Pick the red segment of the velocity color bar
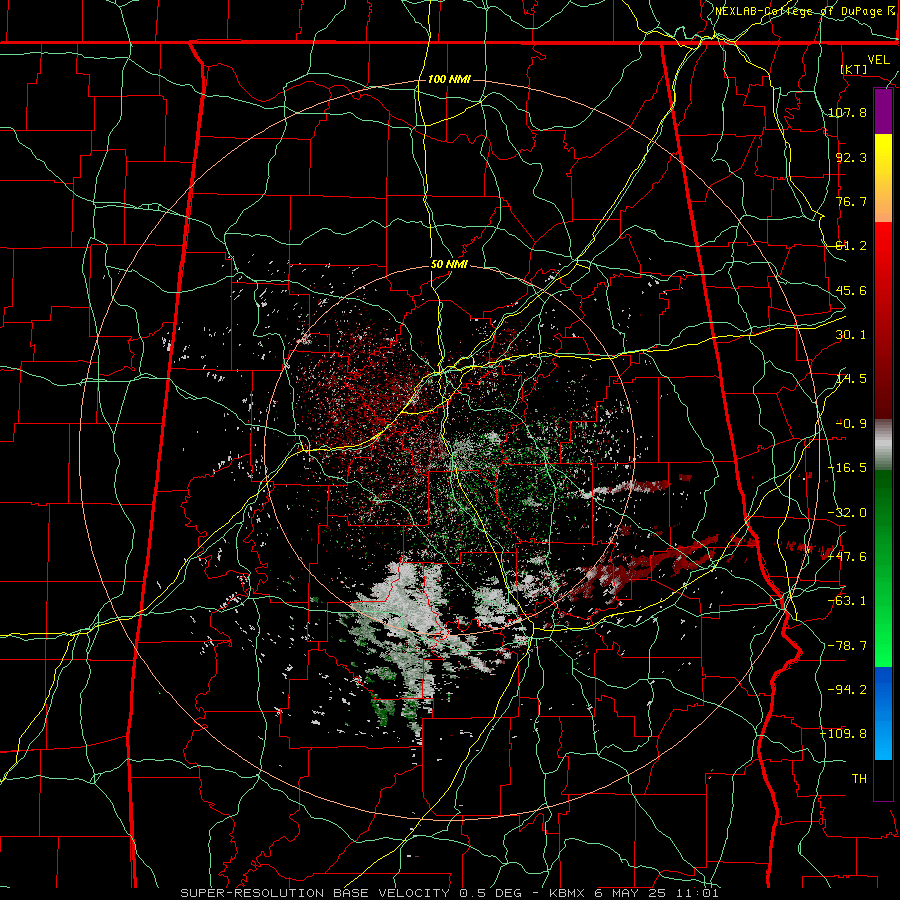 (883, 320)
